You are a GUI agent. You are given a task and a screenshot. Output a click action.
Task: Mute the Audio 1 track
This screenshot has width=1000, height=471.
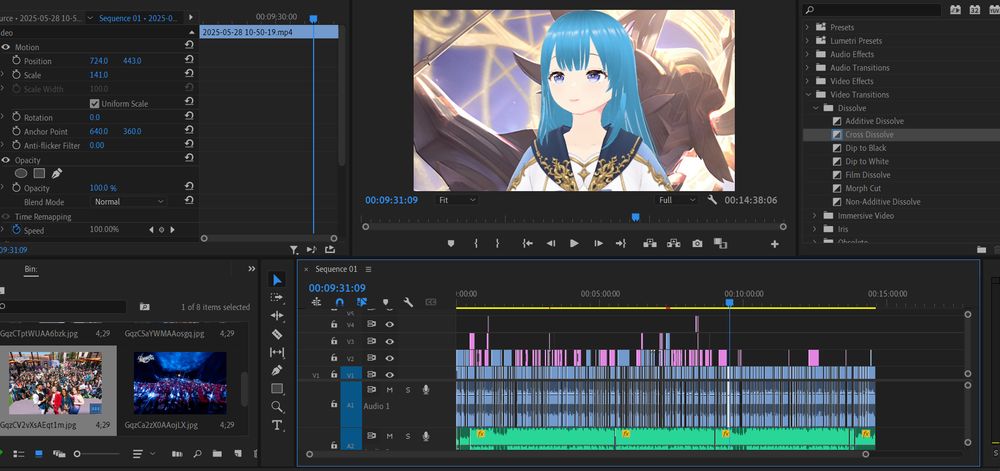390,389
